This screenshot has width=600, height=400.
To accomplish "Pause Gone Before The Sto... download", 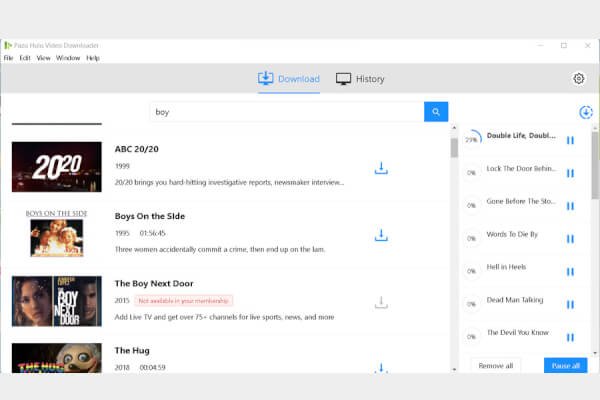I will click(570, 206).
